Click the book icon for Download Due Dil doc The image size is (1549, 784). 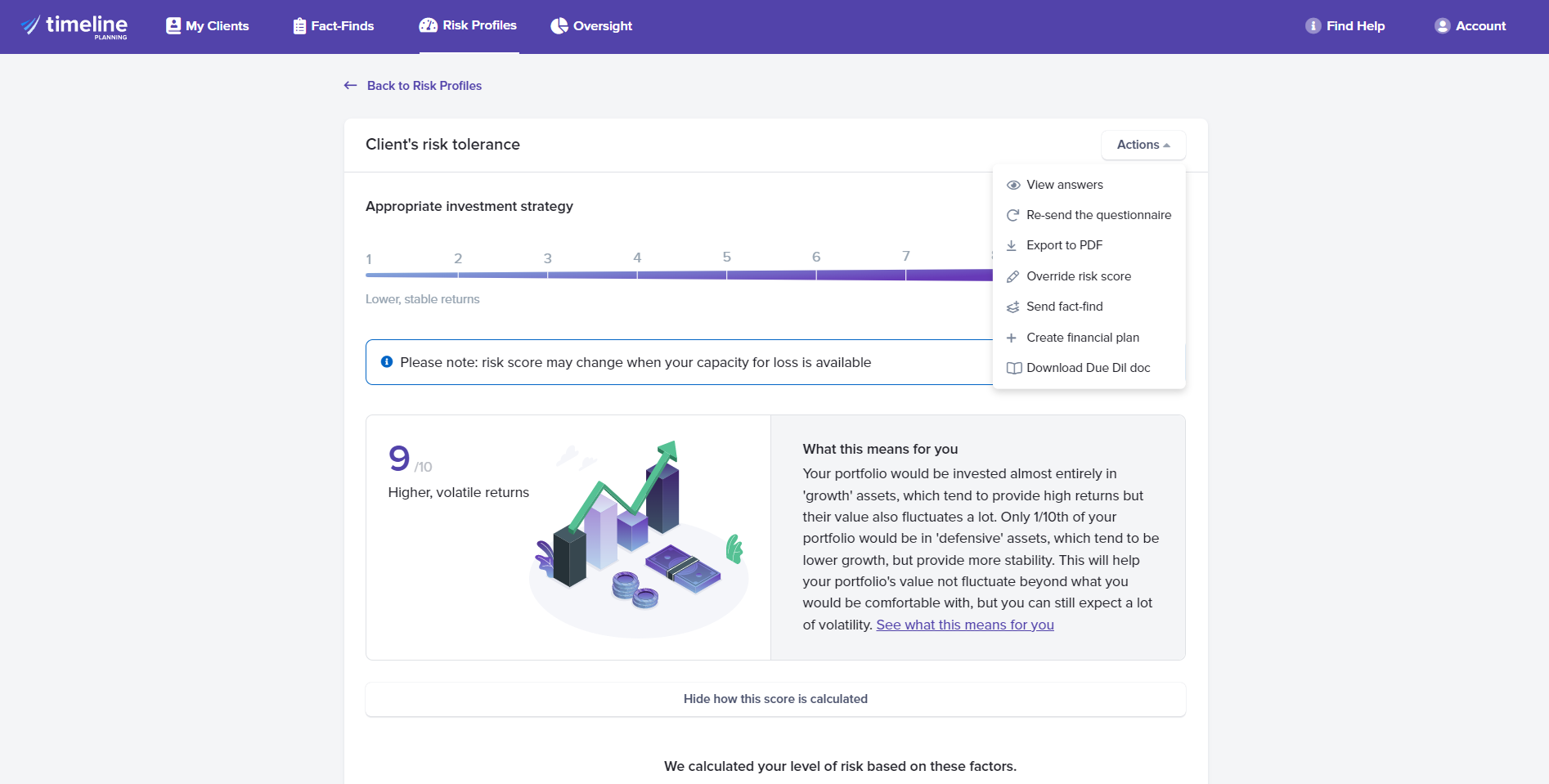pyautogui.click(x=1013, y=368)
